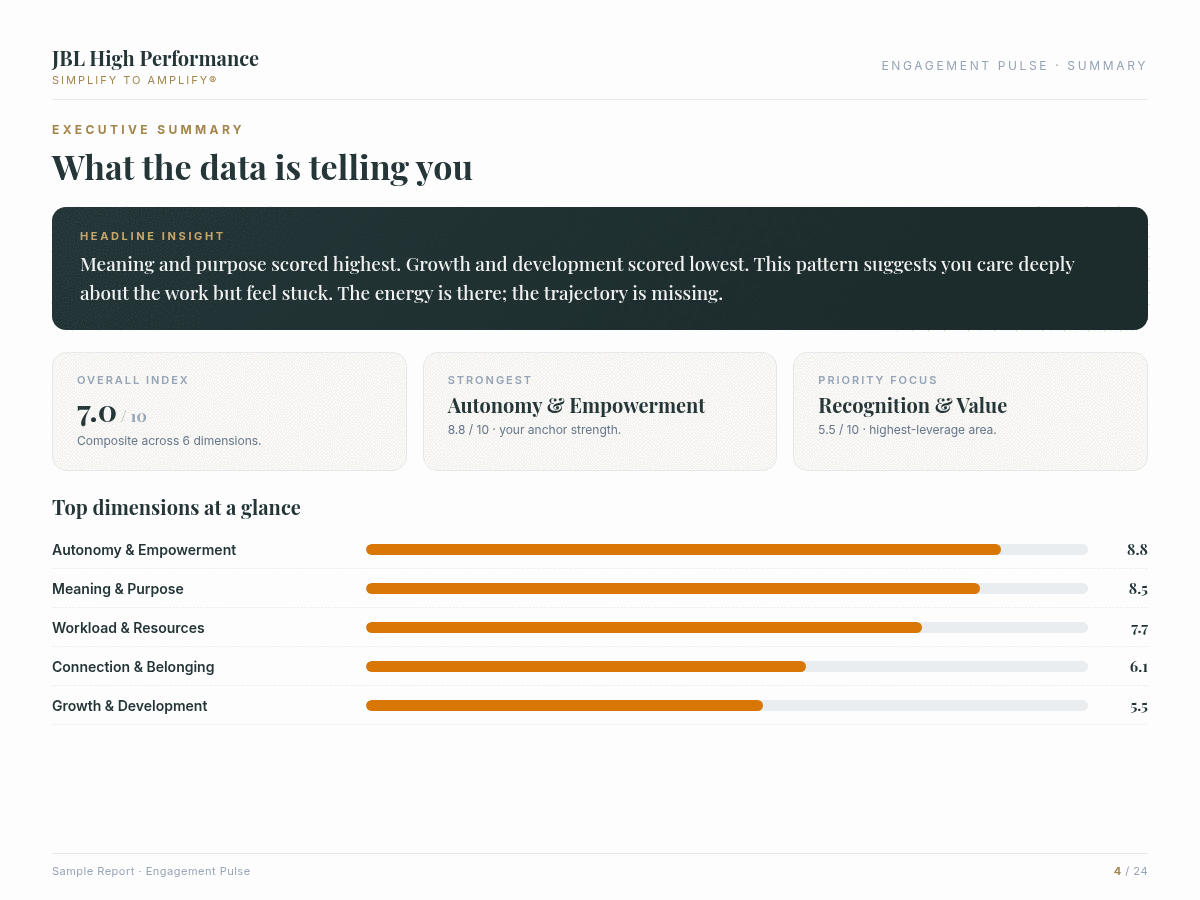Click the OVERALL INDEX label

pos(133,380)
